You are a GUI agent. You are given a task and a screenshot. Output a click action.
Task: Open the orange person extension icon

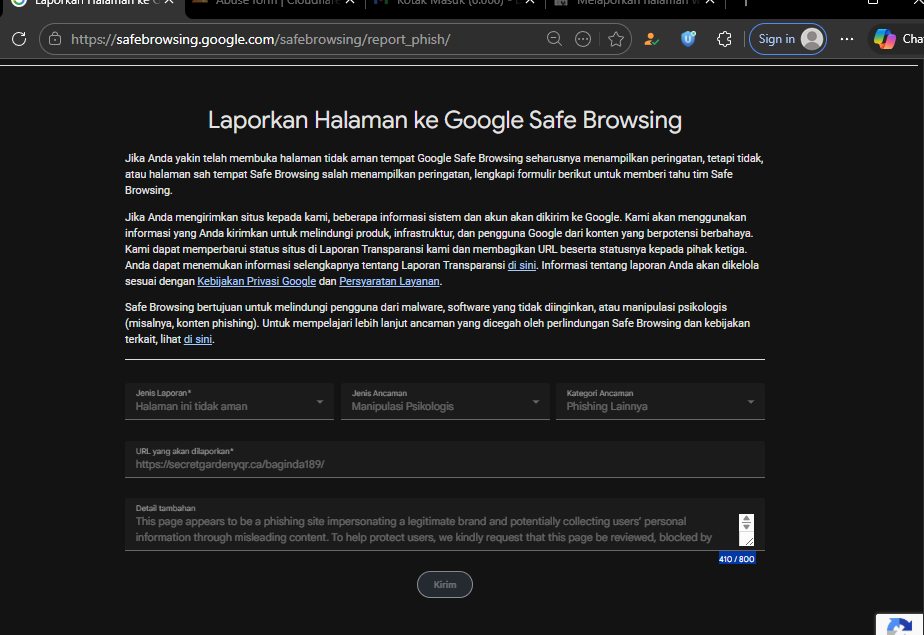pyautogui.click(x=651, y=39)
